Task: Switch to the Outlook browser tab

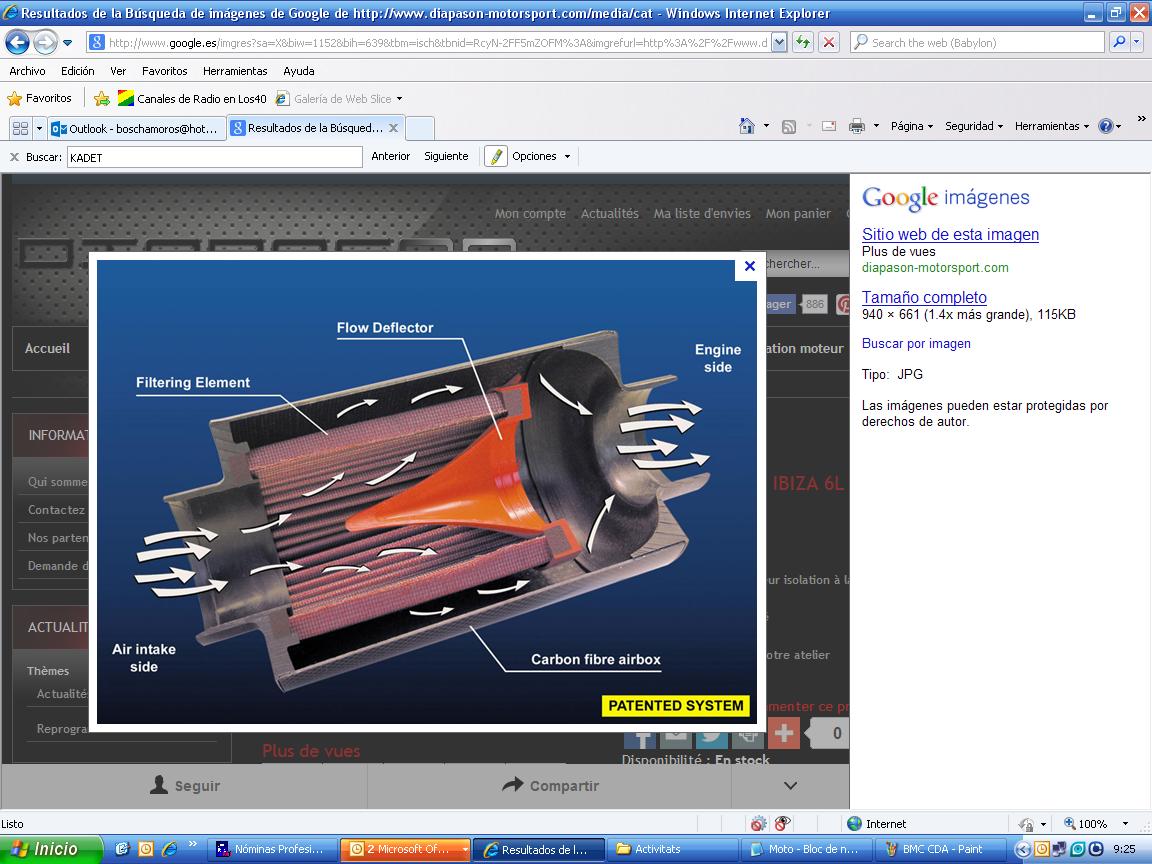Action: 135,128
